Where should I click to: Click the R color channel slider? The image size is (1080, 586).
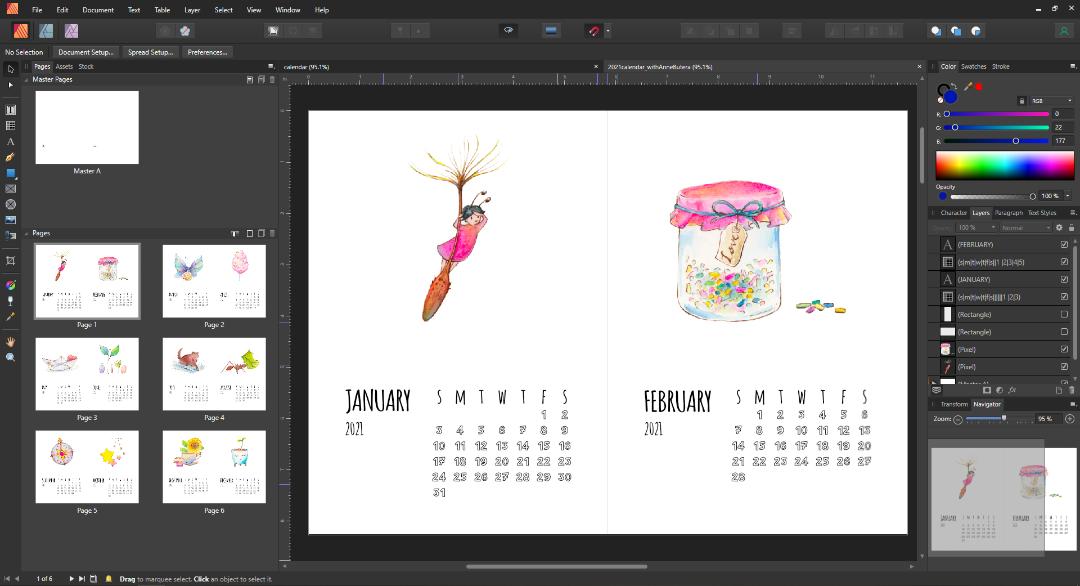click(996, 114)
